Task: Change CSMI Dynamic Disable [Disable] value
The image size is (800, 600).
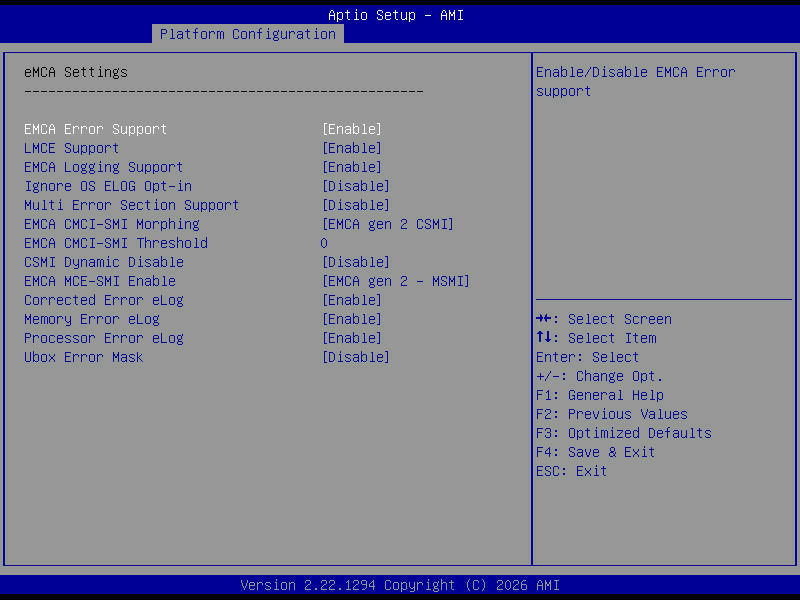Action: pyautogui.click(x=356, y=262)
